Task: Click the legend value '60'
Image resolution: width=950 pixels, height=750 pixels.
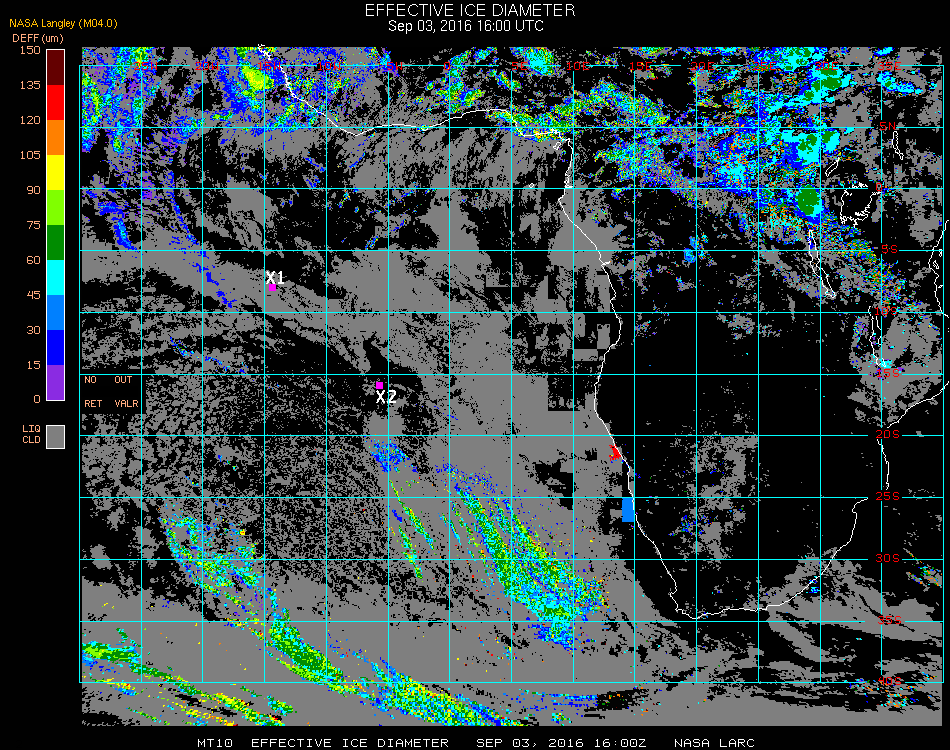Action: pos(33,261)
